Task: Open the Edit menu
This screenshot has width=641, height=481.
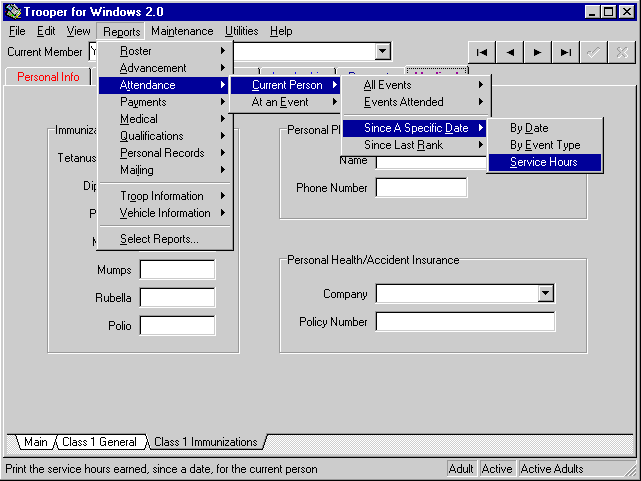Action: (x=46, y=31)
